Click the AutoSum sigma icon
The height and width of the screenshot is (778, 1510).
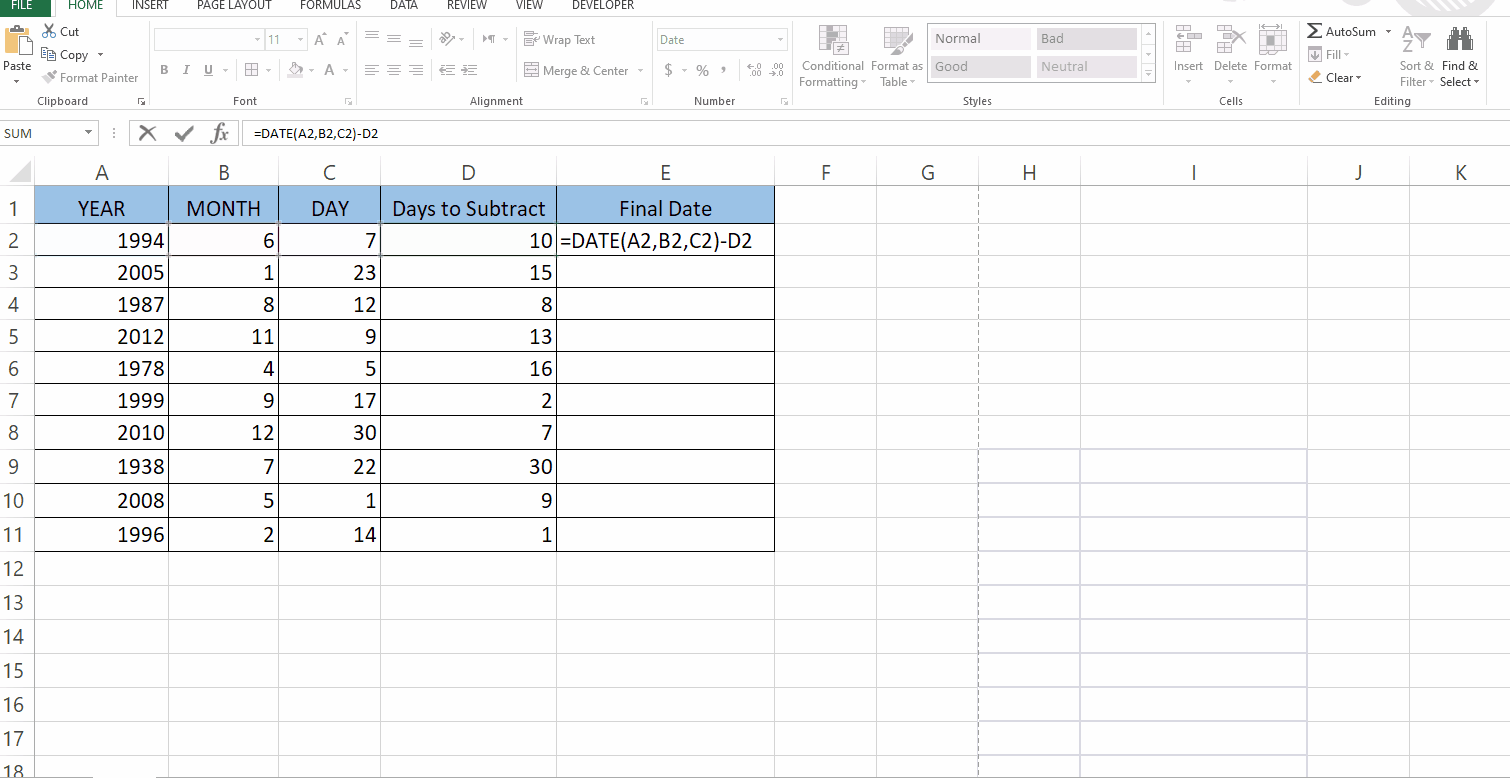[x=1315, y=32]
